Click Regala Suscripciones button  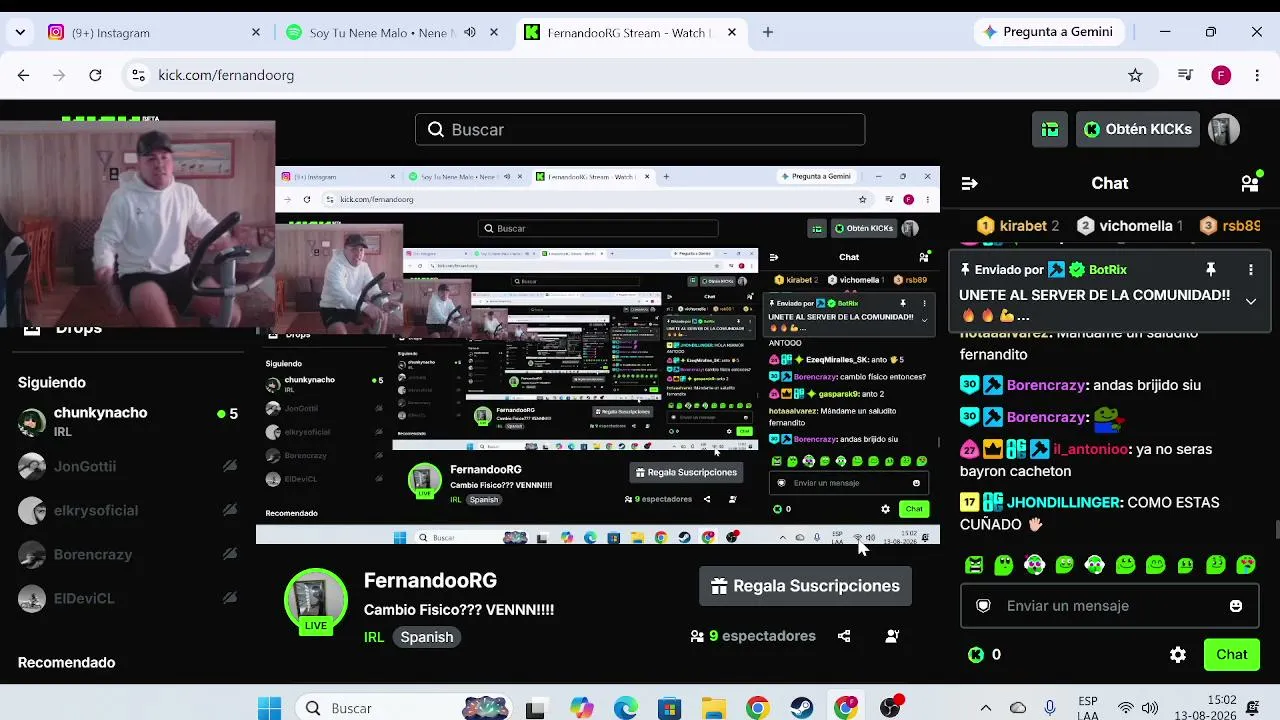pos(805,586)
